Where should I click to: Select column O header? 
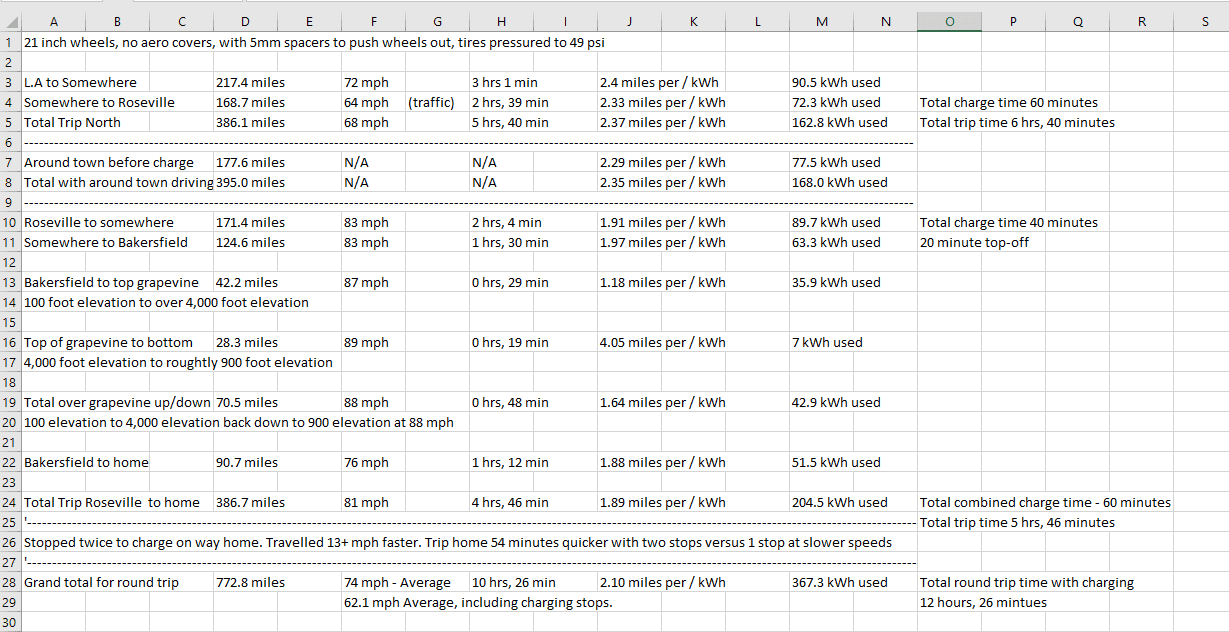(x=949, y=22)
